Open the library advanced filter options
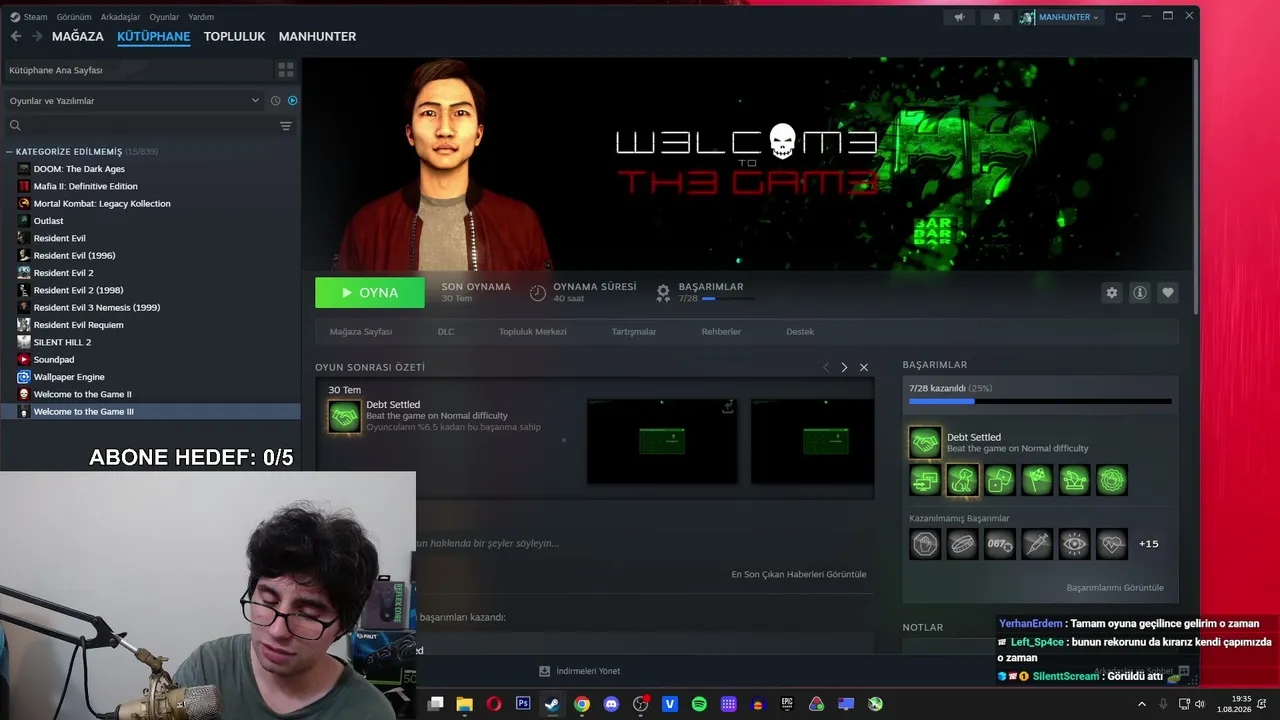This screenshot has height=720, width=1280. (x=286, y=126)
